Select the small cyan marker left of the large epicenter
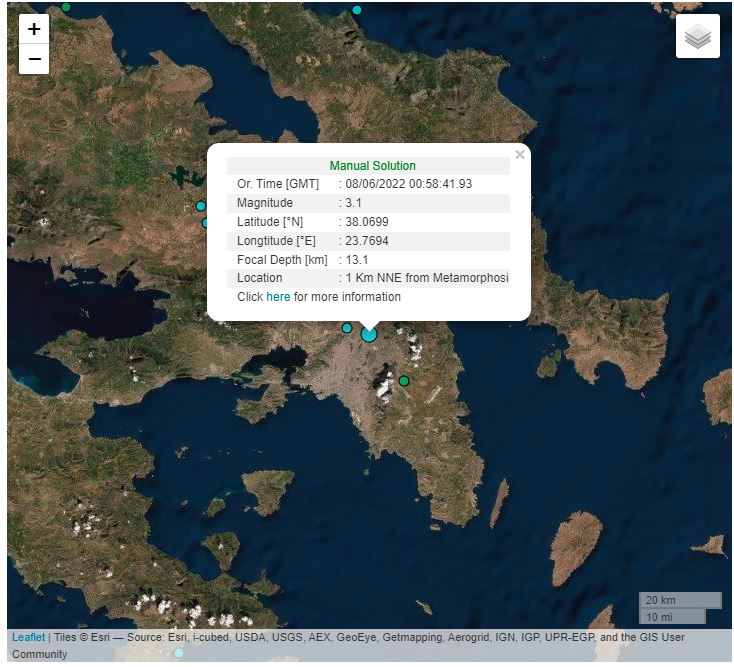Screen dimensions: 734x667 point(347,328)
